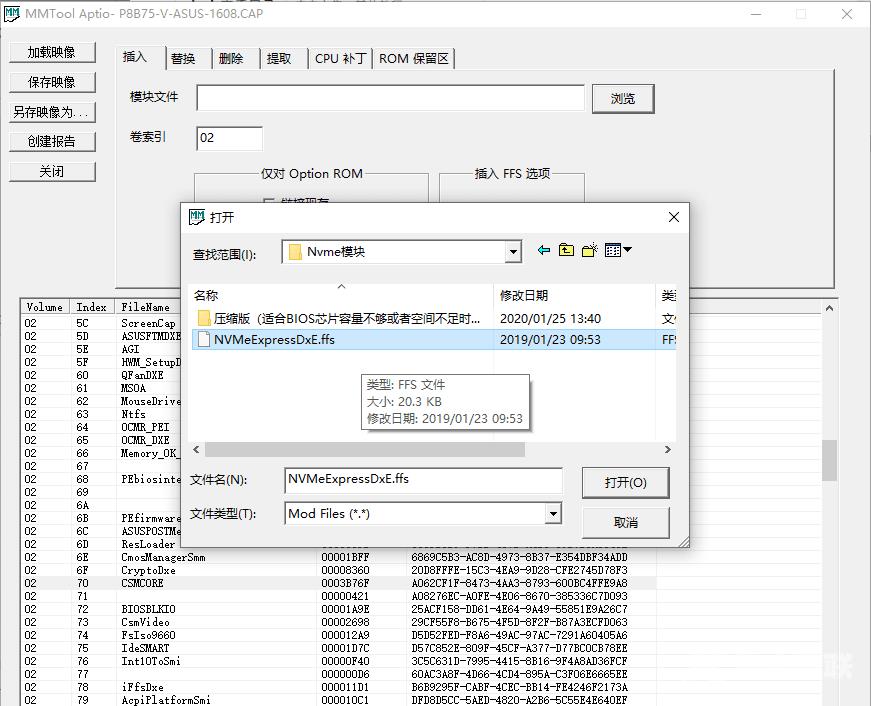
Task: Click 打开(O) to open the file
Action: pyautogui.click(x=625, y=482)
